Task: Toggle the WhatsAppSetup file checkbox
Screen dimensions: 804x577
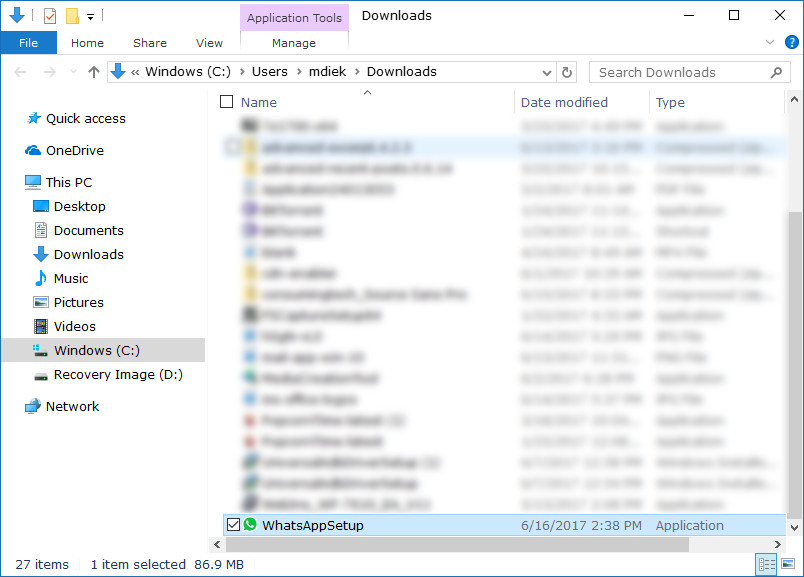Action: 235,524
